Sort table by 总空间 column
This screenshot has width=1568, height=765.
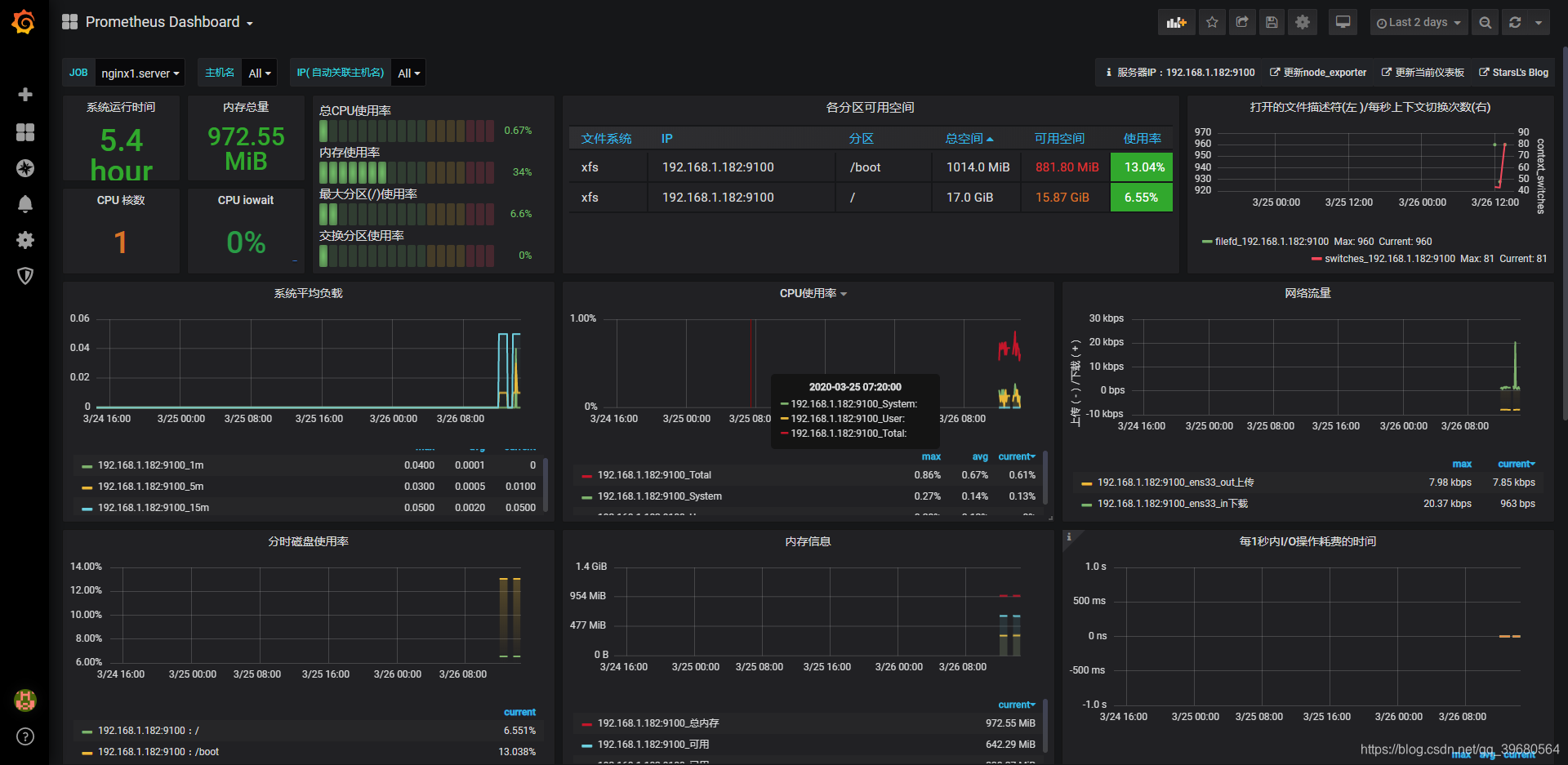[x=969, y=139]
